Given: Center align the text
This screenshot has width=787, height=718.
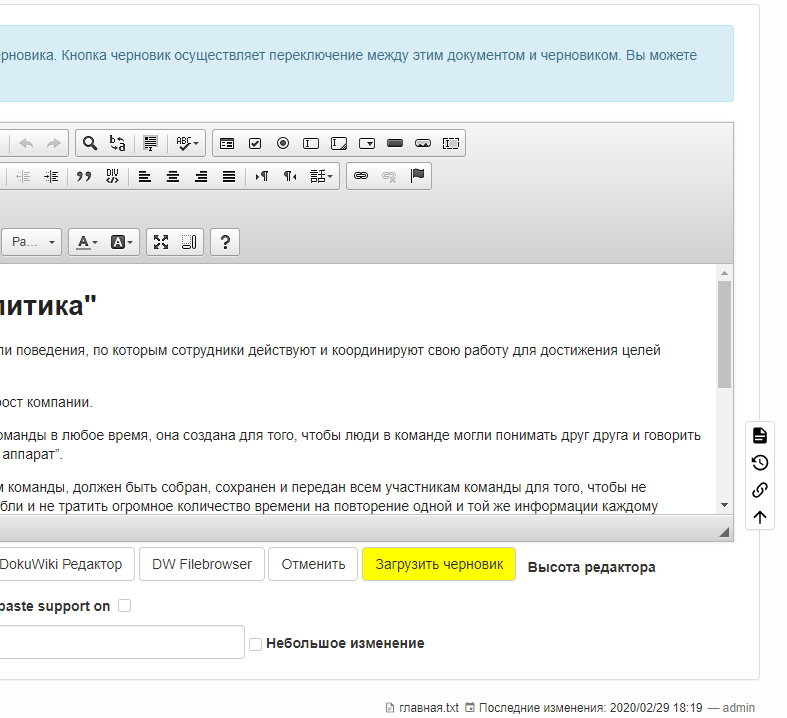Looking at the screenshot, I should (x=173, y=176).
